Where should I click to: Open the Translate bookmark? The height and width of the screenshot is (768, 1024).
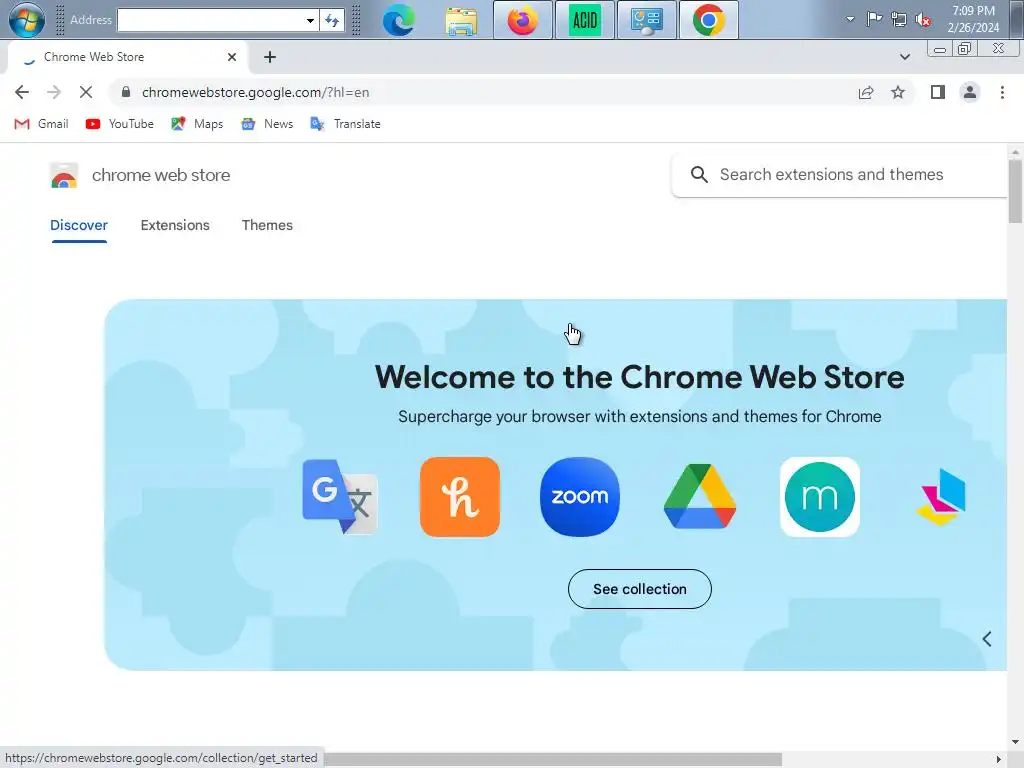345,124
